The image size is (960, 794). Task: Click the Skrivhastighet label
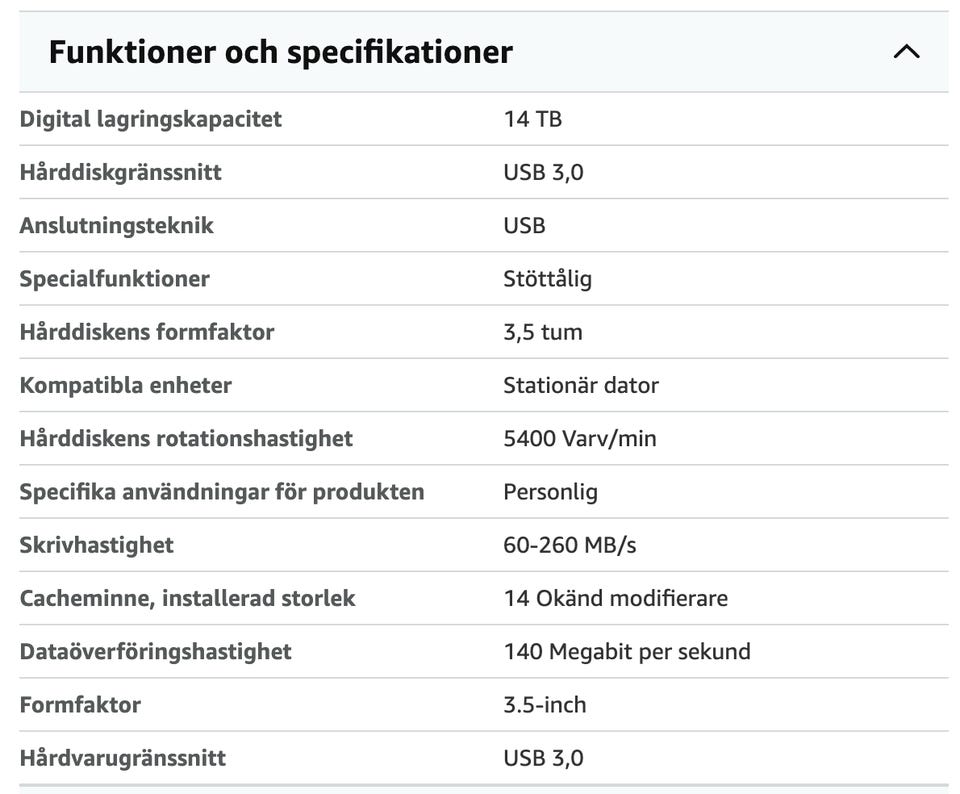(96, 545)
